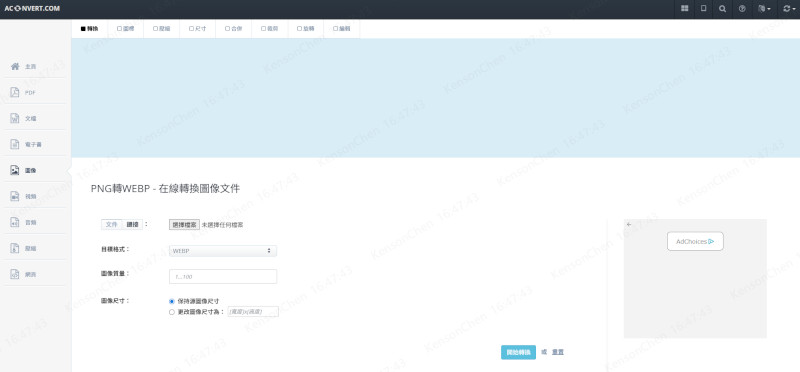This screenshot has height=372, width=800.
Task: Click the four-square grid icon in header
Action: point(684,9)
